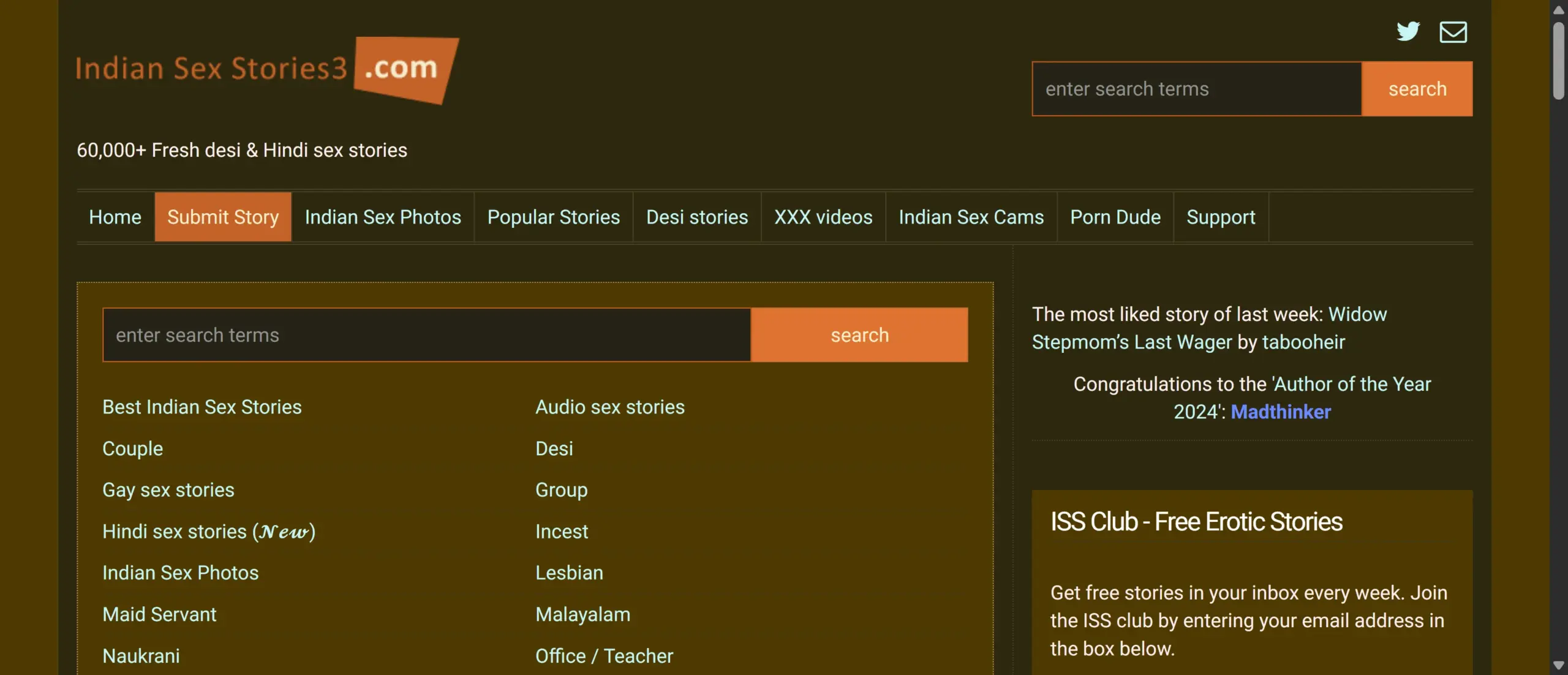The height and width of the screenshot is (675, 1568).
Task: Open the Group category link
Action: tap(562, 490)
